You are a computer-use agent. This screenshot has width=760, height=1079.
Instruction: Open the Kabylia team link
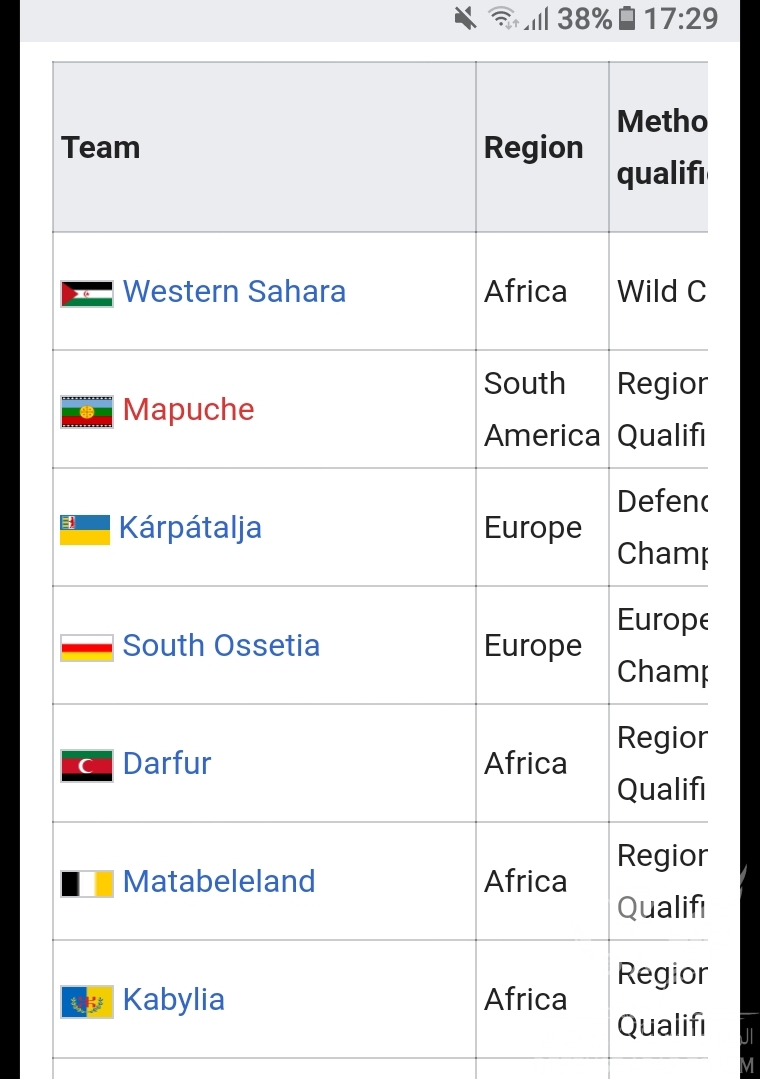click(x=174, y=1000)
